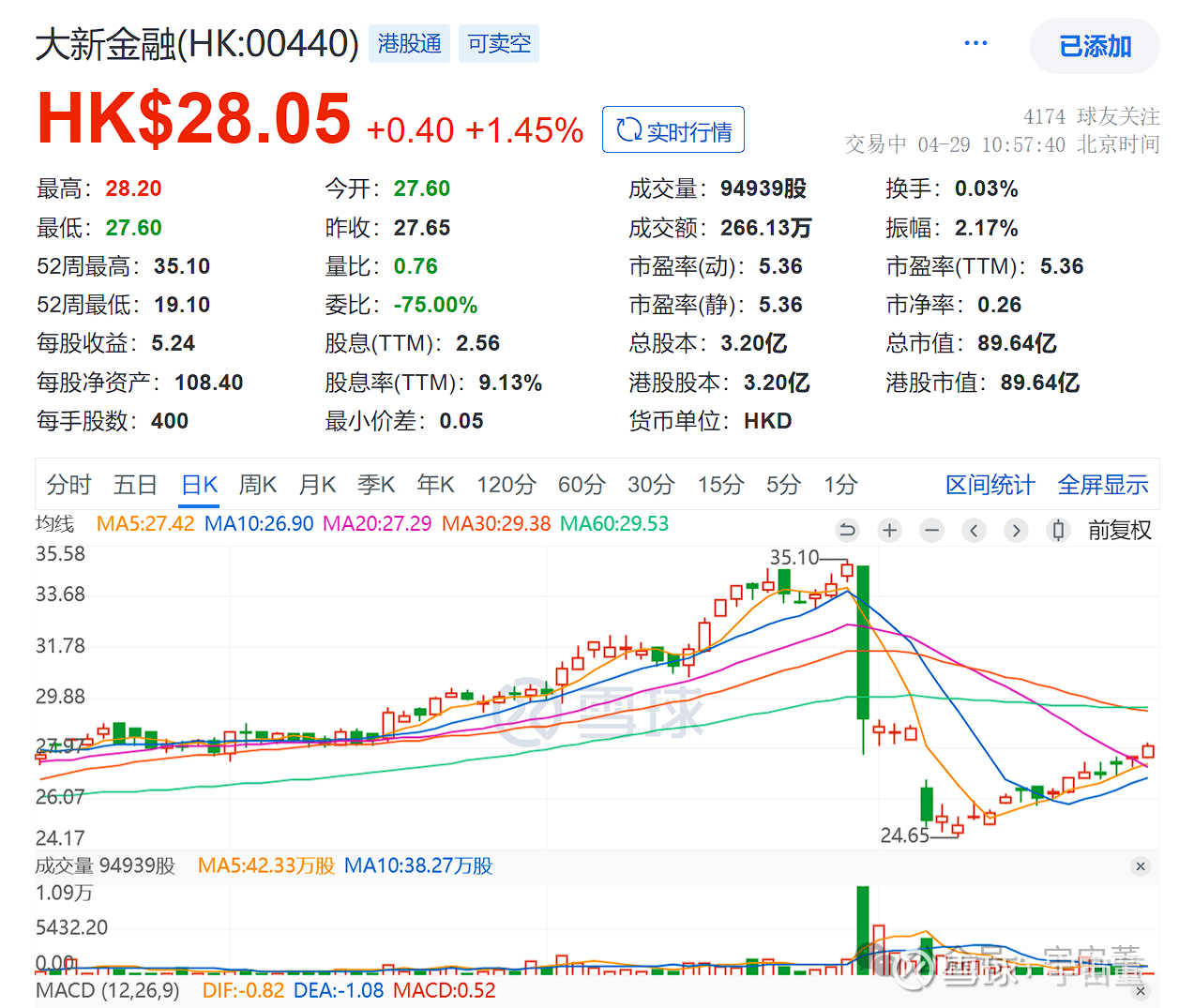The width and height of the screenshot is (1179, 1008).
Task: Click the MA60:29.53 indicator value
Action: coord(614,523)
